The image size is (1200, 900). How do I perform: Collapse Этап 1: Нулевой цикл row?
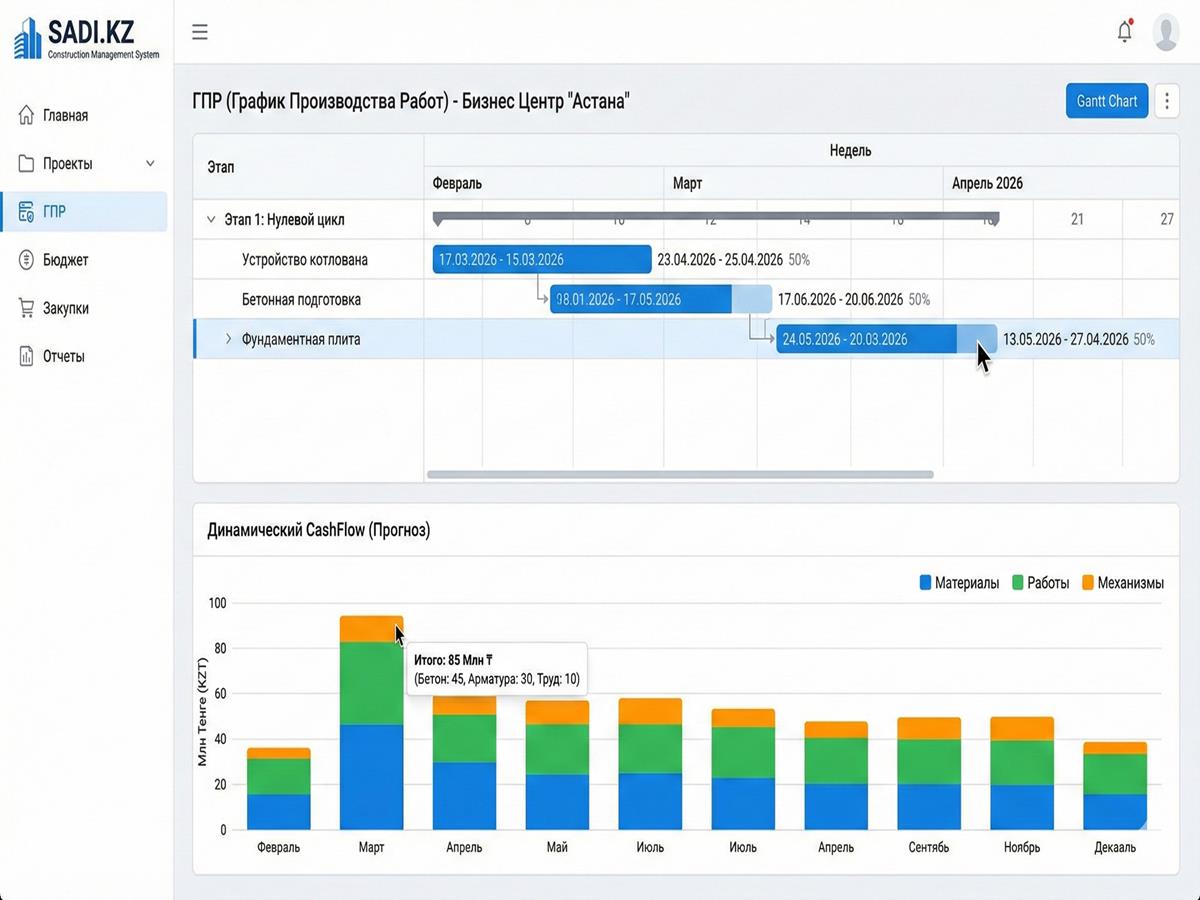[x=210, y=219]
